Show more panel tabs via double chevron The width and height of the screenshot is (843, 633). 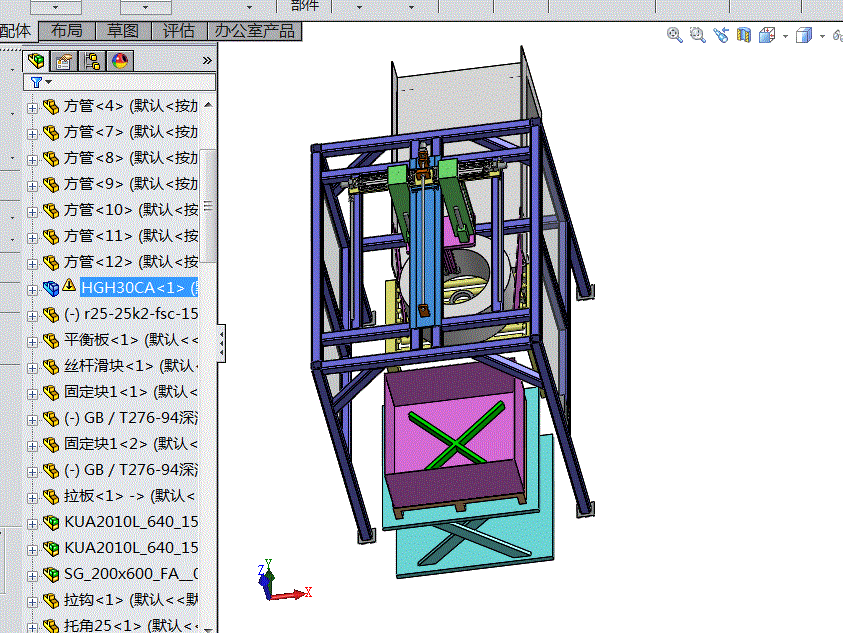(207, 61)
